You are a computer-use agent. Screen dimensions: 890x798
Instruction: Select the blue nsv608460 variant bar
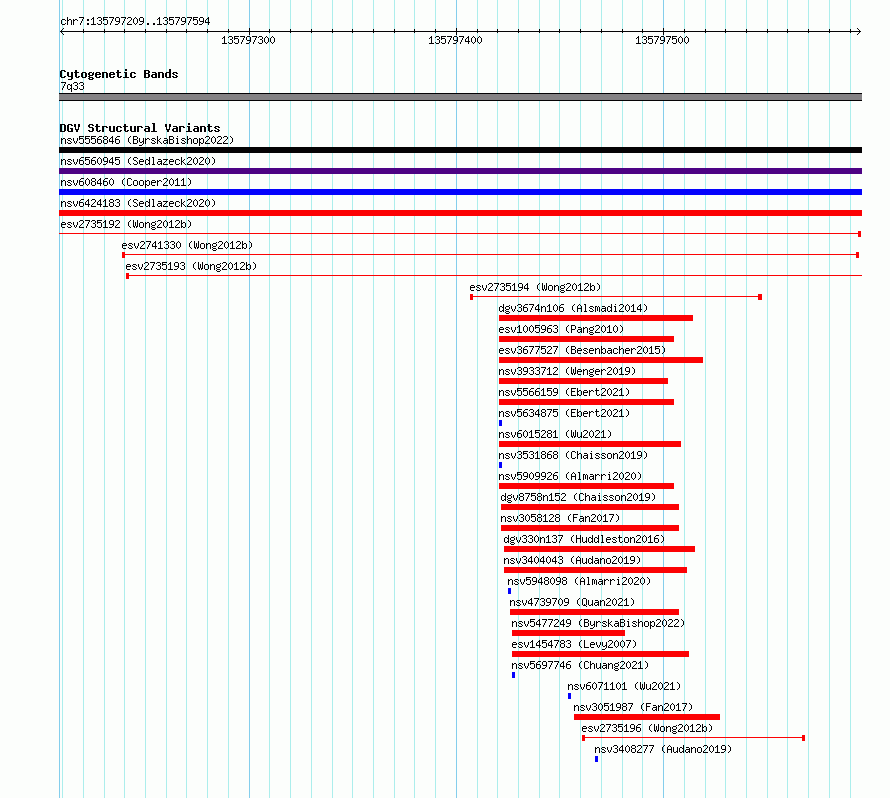460,192
